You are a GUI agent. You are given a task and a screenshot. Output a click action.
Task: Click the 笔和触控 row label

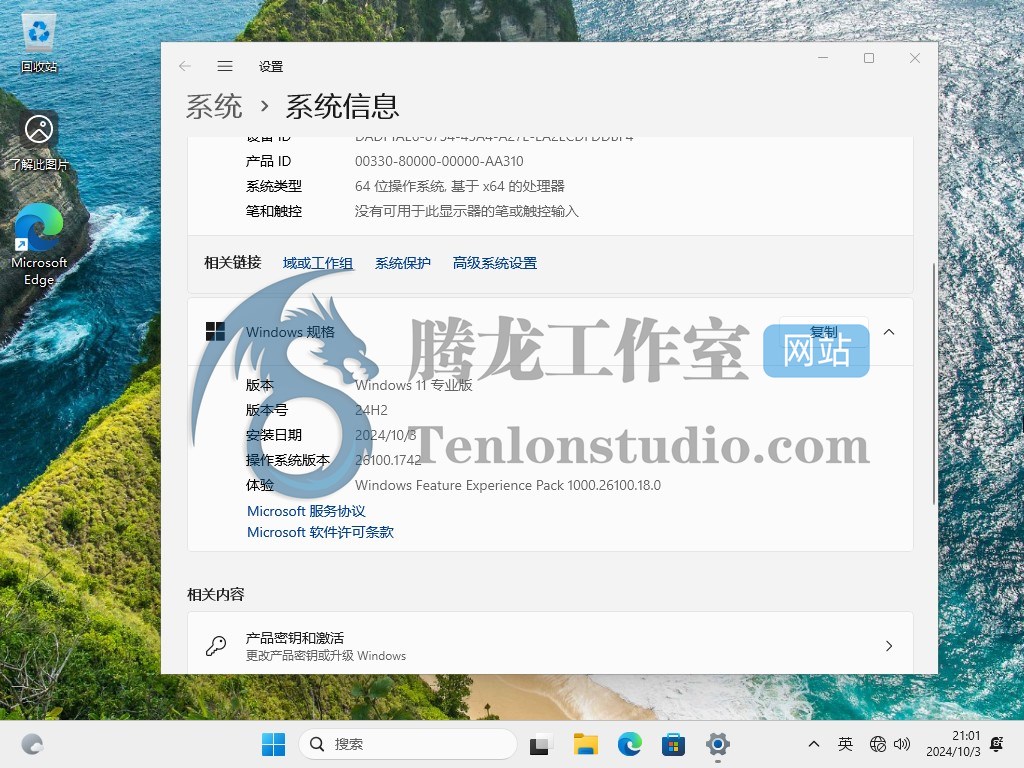point(274,211)
